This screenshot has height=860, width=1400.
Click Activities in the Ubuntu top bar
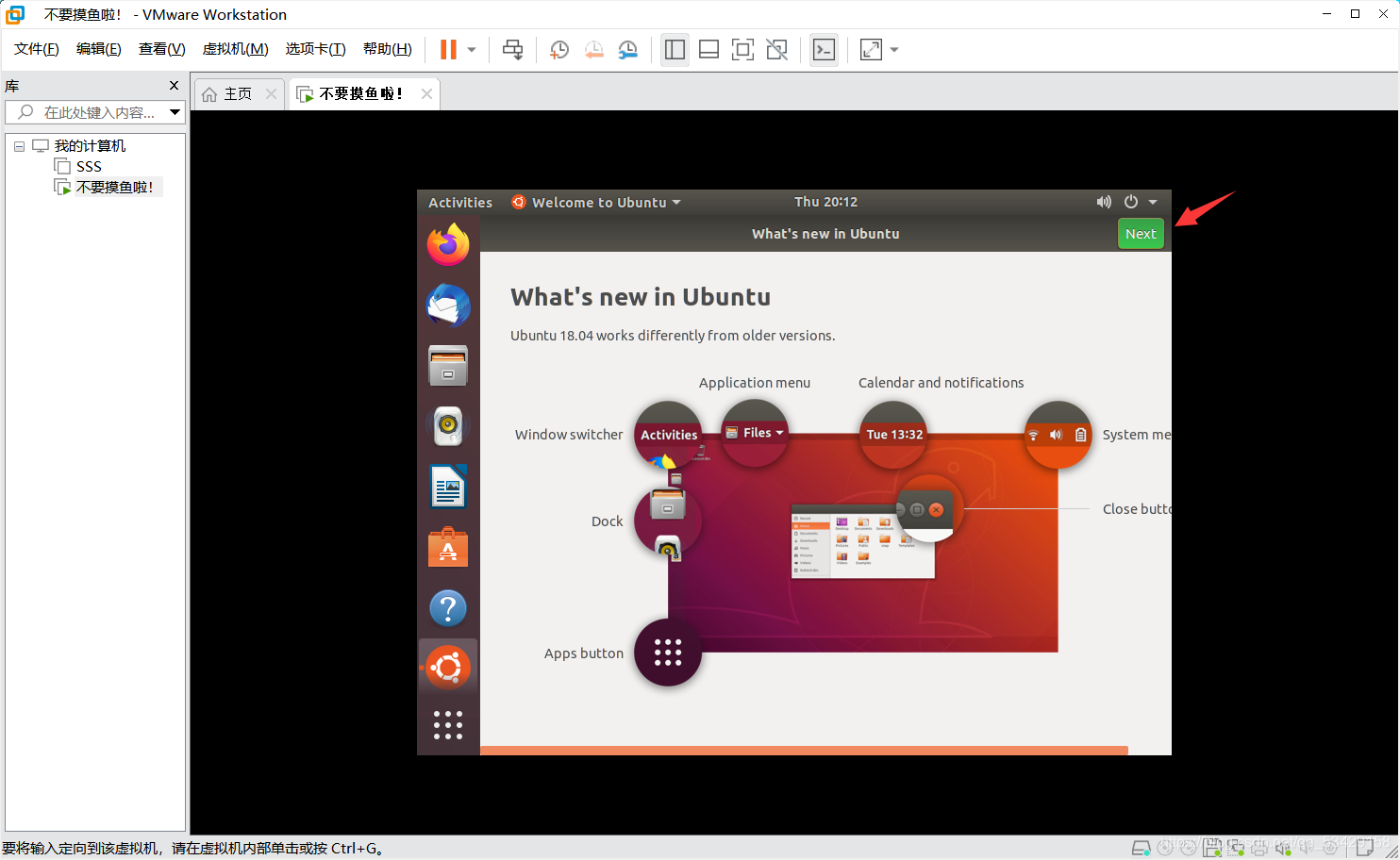[460, 203]
